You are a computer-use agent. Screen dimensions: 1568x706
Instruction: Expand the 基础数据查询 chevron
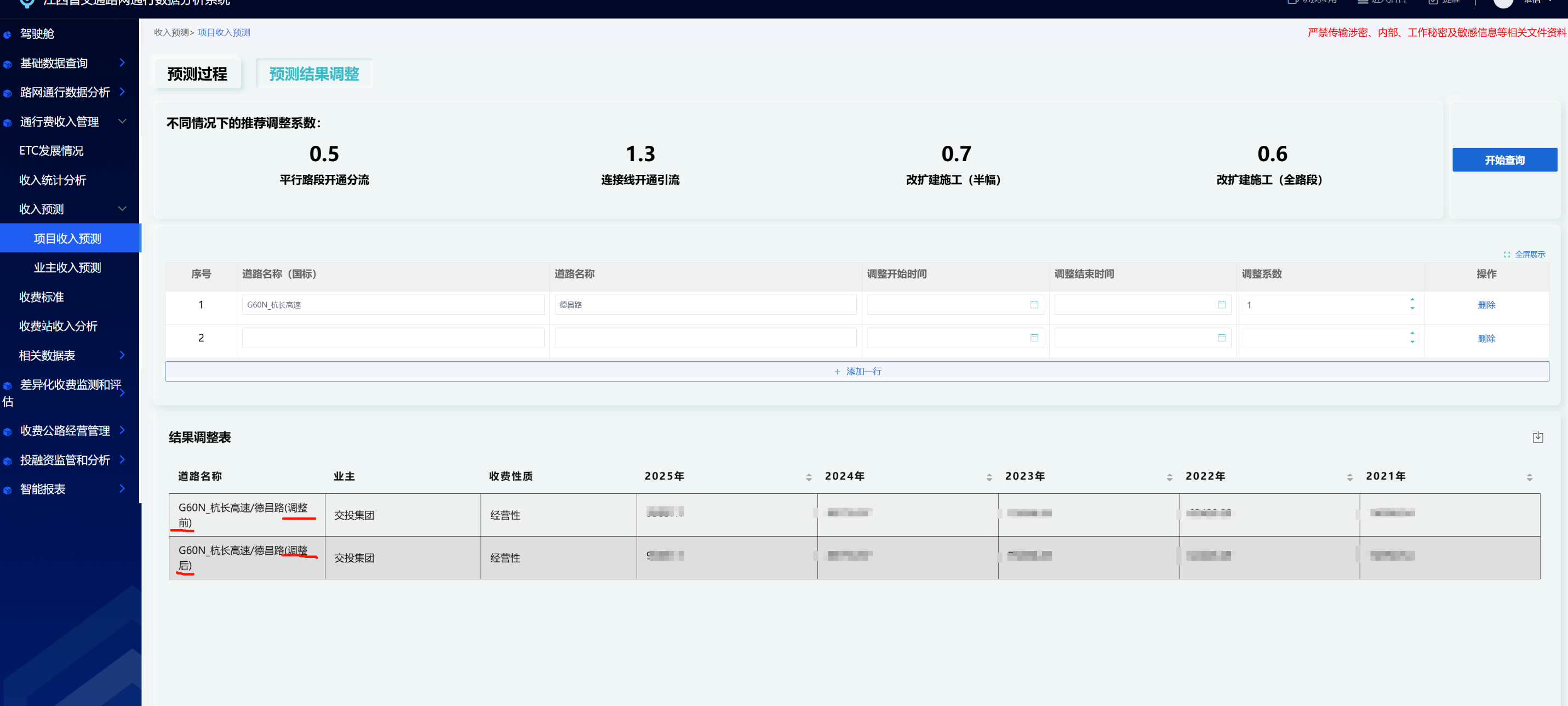click(122, 62)
